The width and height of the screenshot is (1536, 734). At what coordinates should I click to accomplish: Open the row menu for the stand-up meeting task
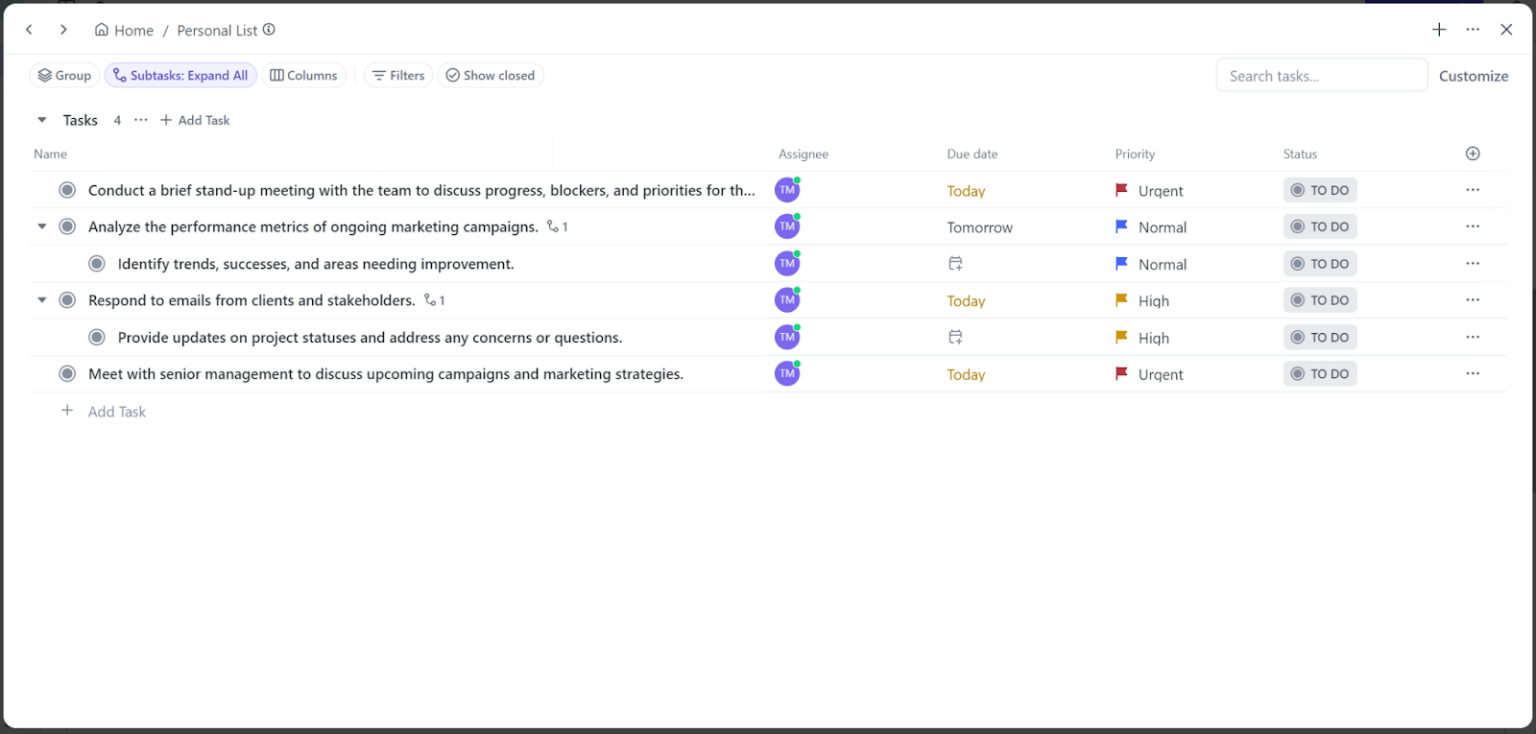(x=1472, y=190)
